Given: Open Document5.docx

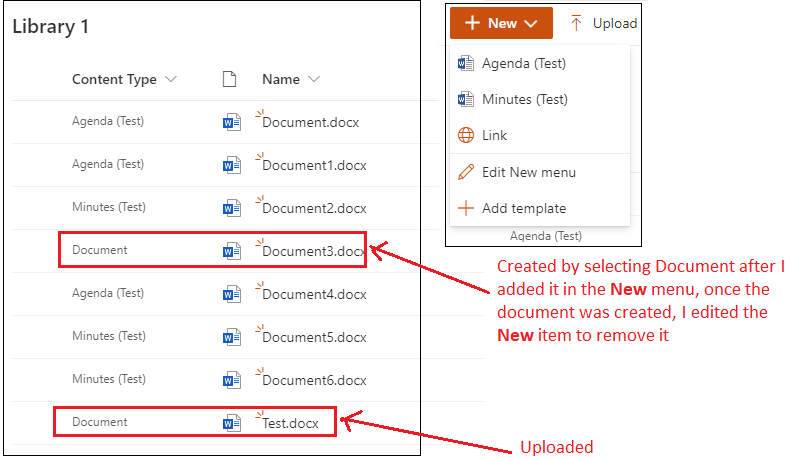Looking at the screenshot, I should coord(314,338).
